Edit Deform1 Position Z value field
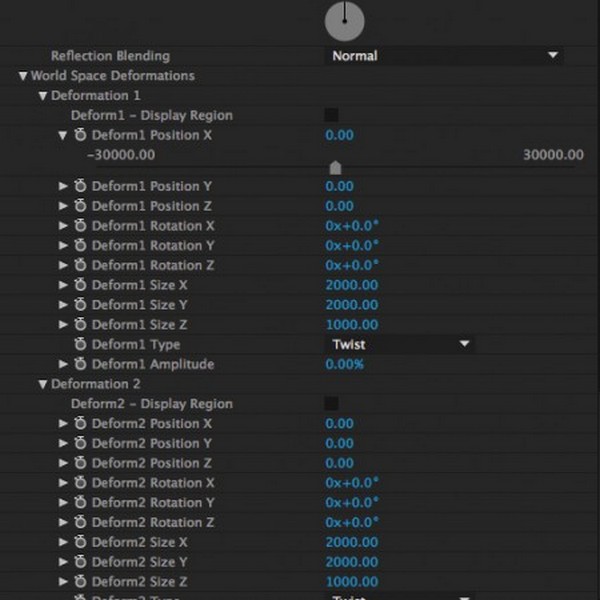The width and height of the screenshot is (600, 600). (339, 206)
